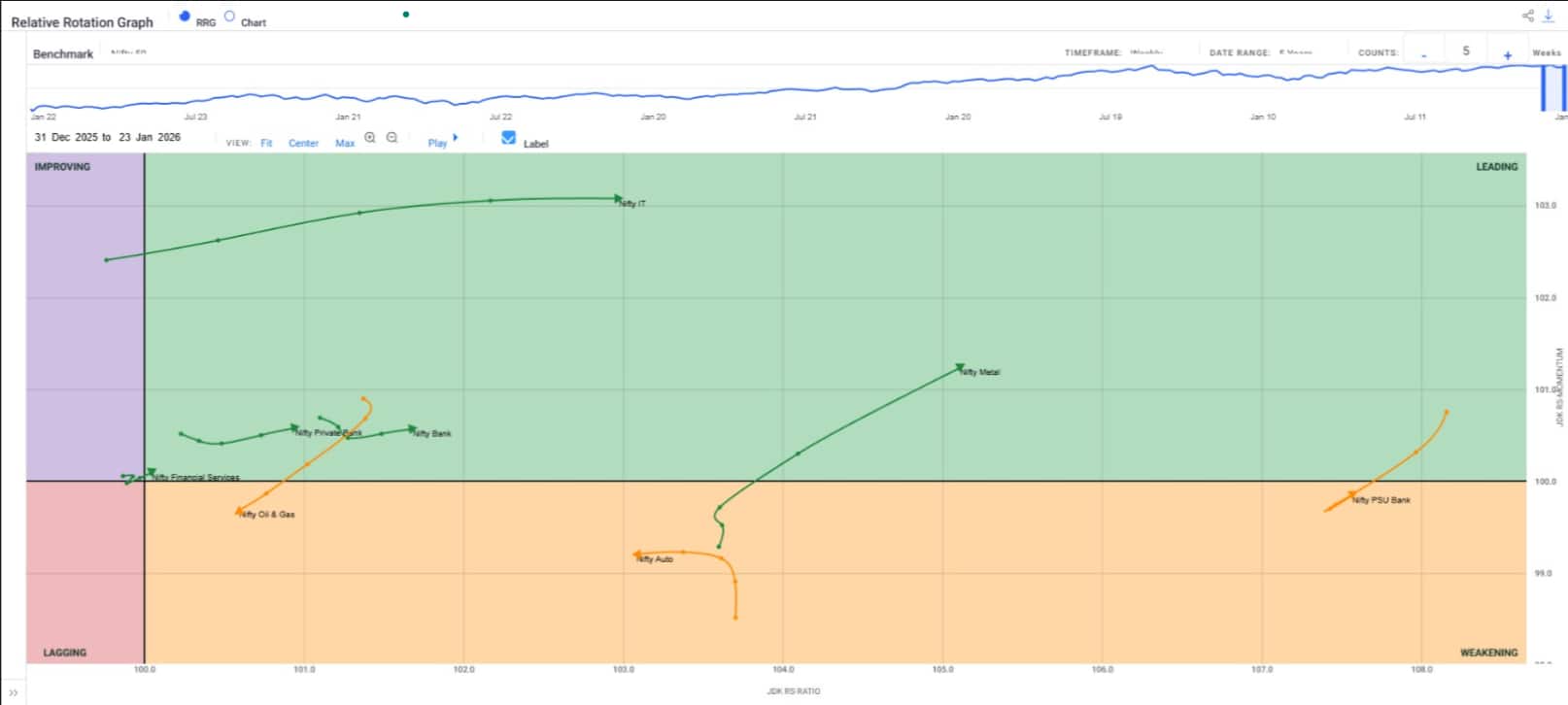Open the Benchmark dropdown
This screenshot has height=705, width=1568.
[x=128, y=52]
